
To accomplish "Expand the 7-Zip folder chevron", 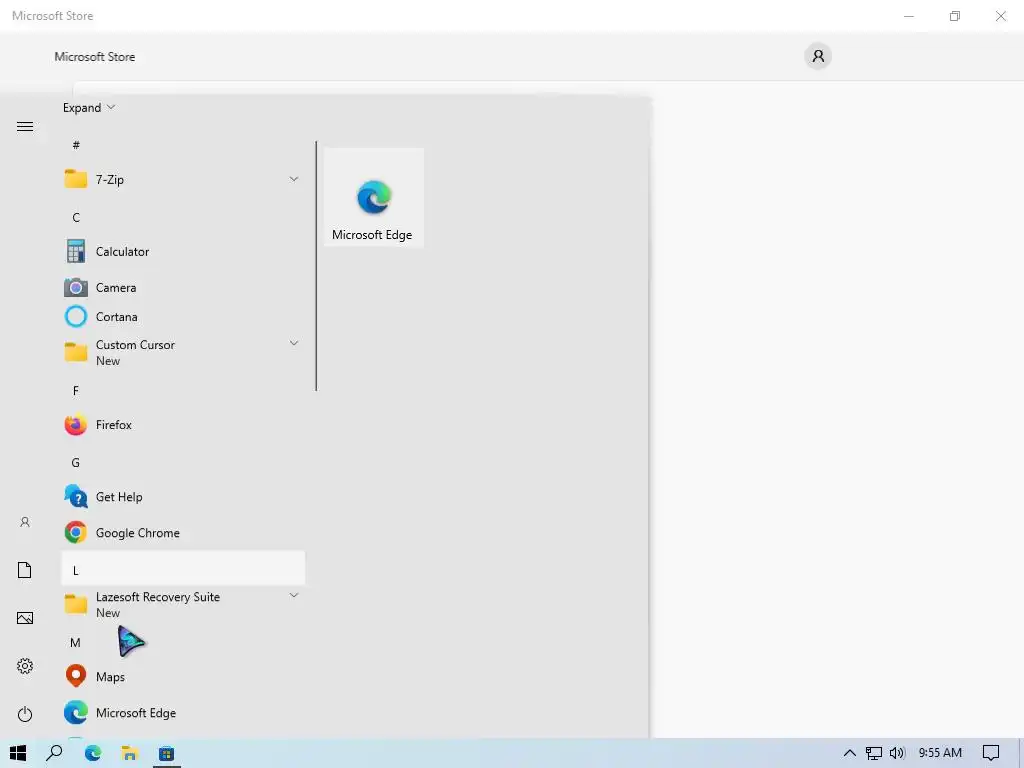I will [294, 179].
